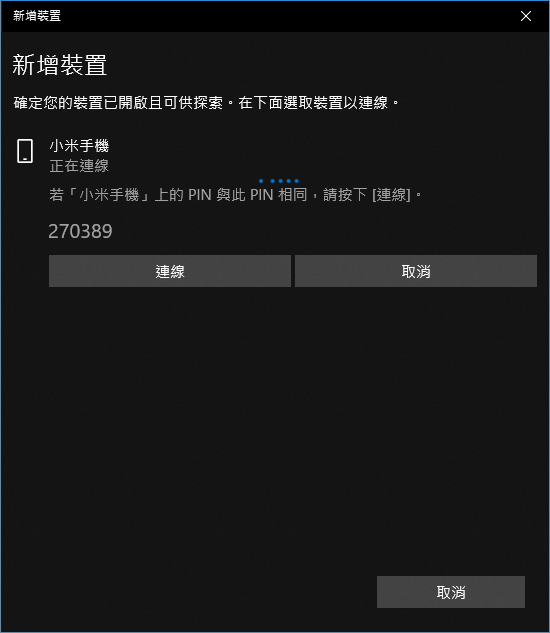Click the phone device icon
The height and width of the screenshot is (633, 550).
pyautogui.click(x=25, y=151)
